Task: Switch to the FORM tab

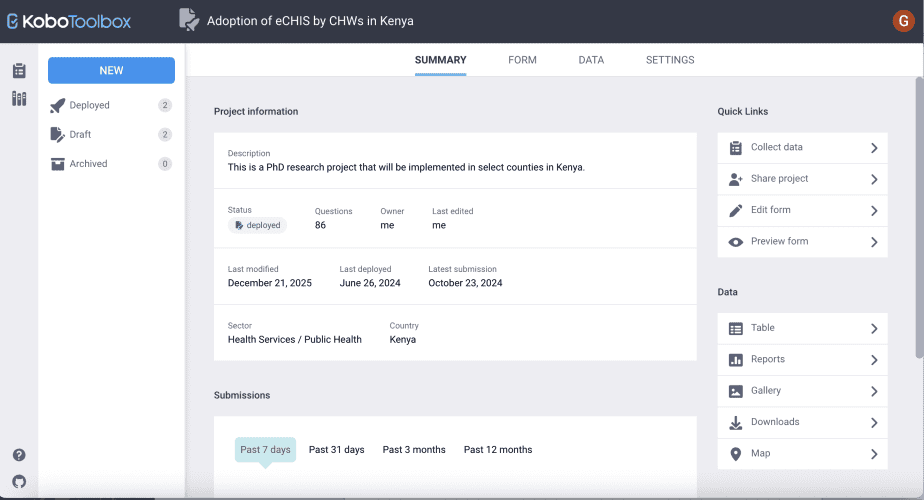Action: (522, 60)
